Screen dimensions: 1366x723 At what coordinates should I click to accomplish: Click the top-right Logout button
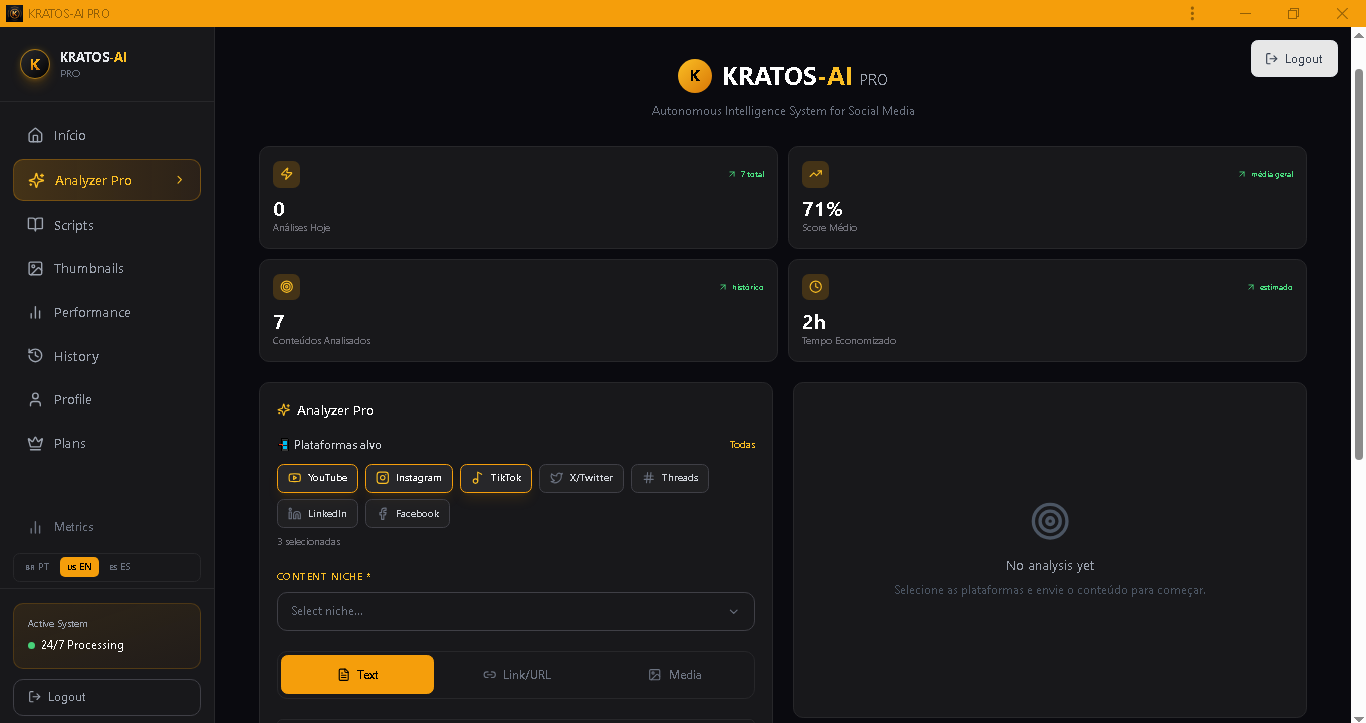[x=1294, y=58]
